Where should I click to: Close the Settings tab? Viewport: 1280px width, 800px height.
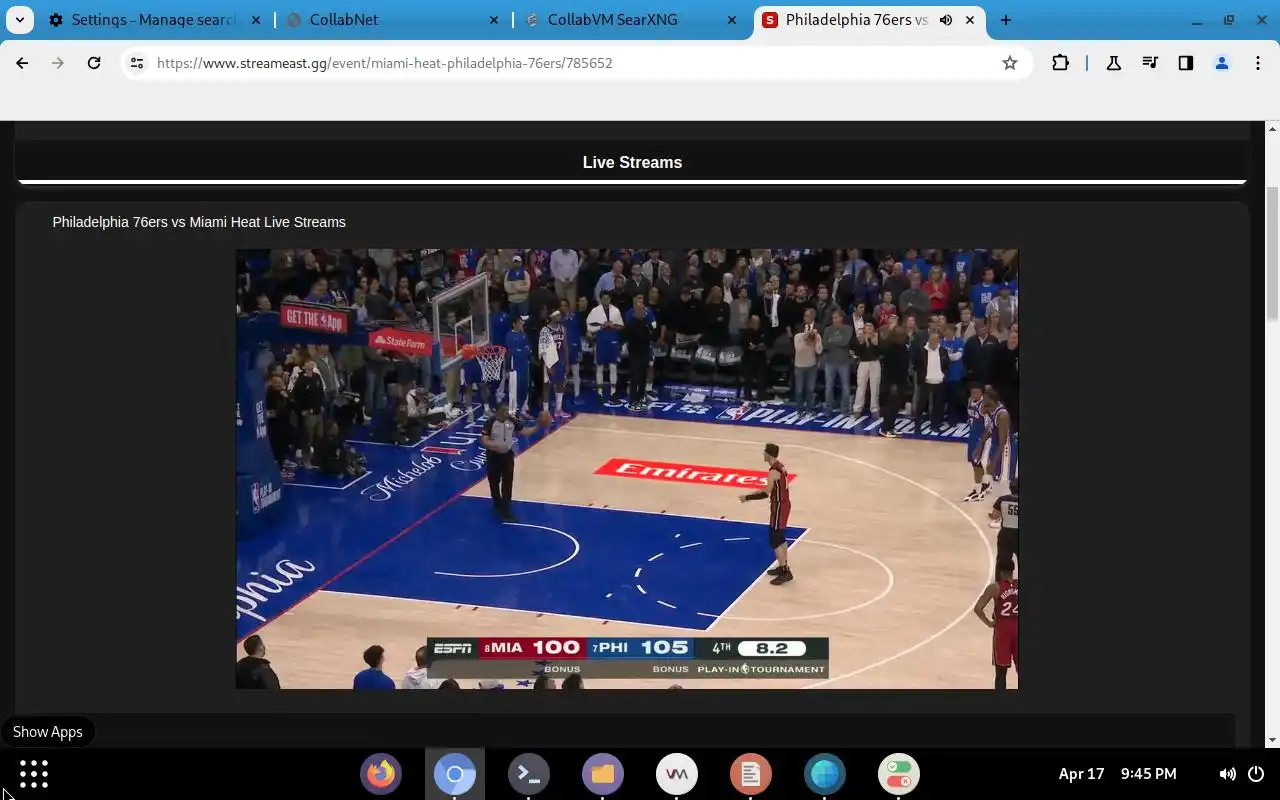(x=257, y=20)
